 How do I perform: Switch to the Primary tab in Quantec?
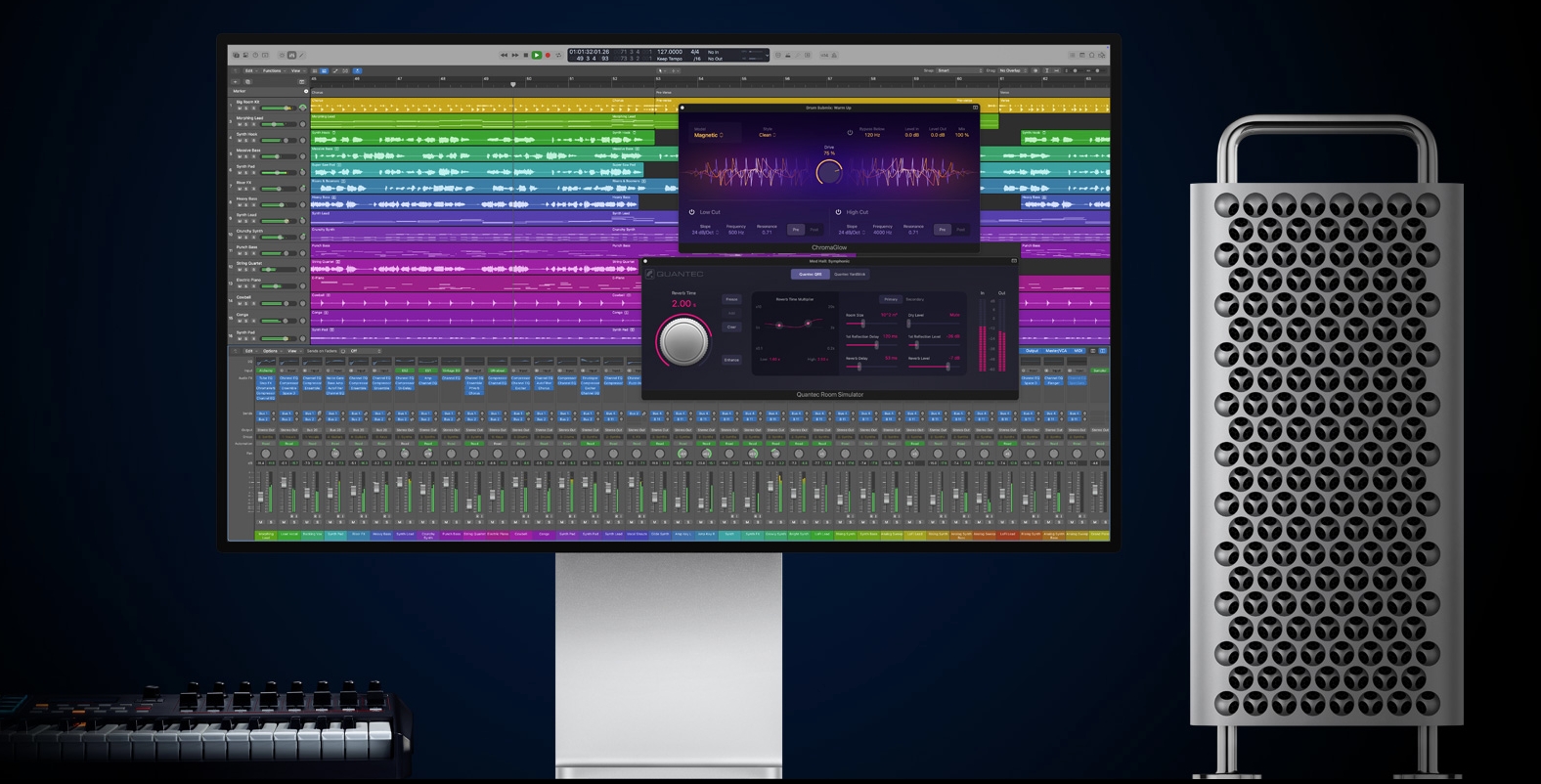(891, 299)
